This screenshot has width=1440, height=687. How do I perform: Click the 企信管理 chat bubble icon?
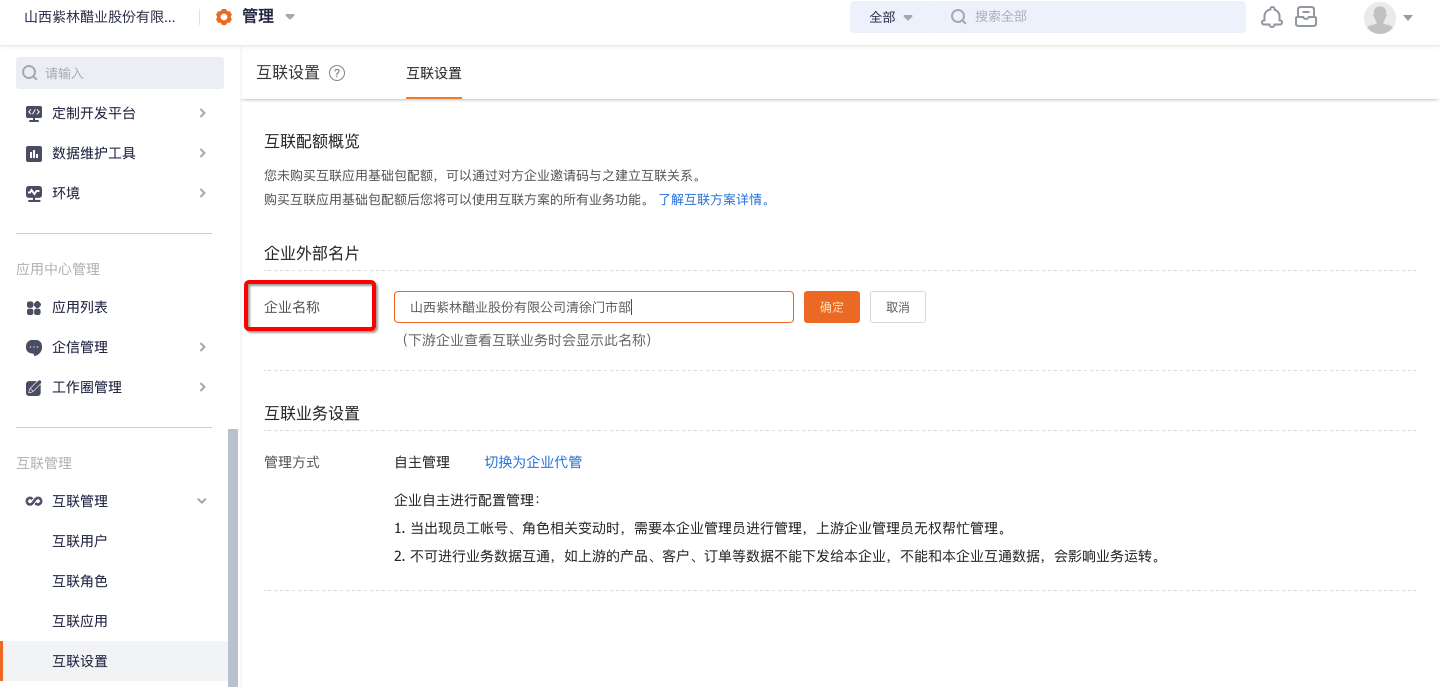[34, 347]
